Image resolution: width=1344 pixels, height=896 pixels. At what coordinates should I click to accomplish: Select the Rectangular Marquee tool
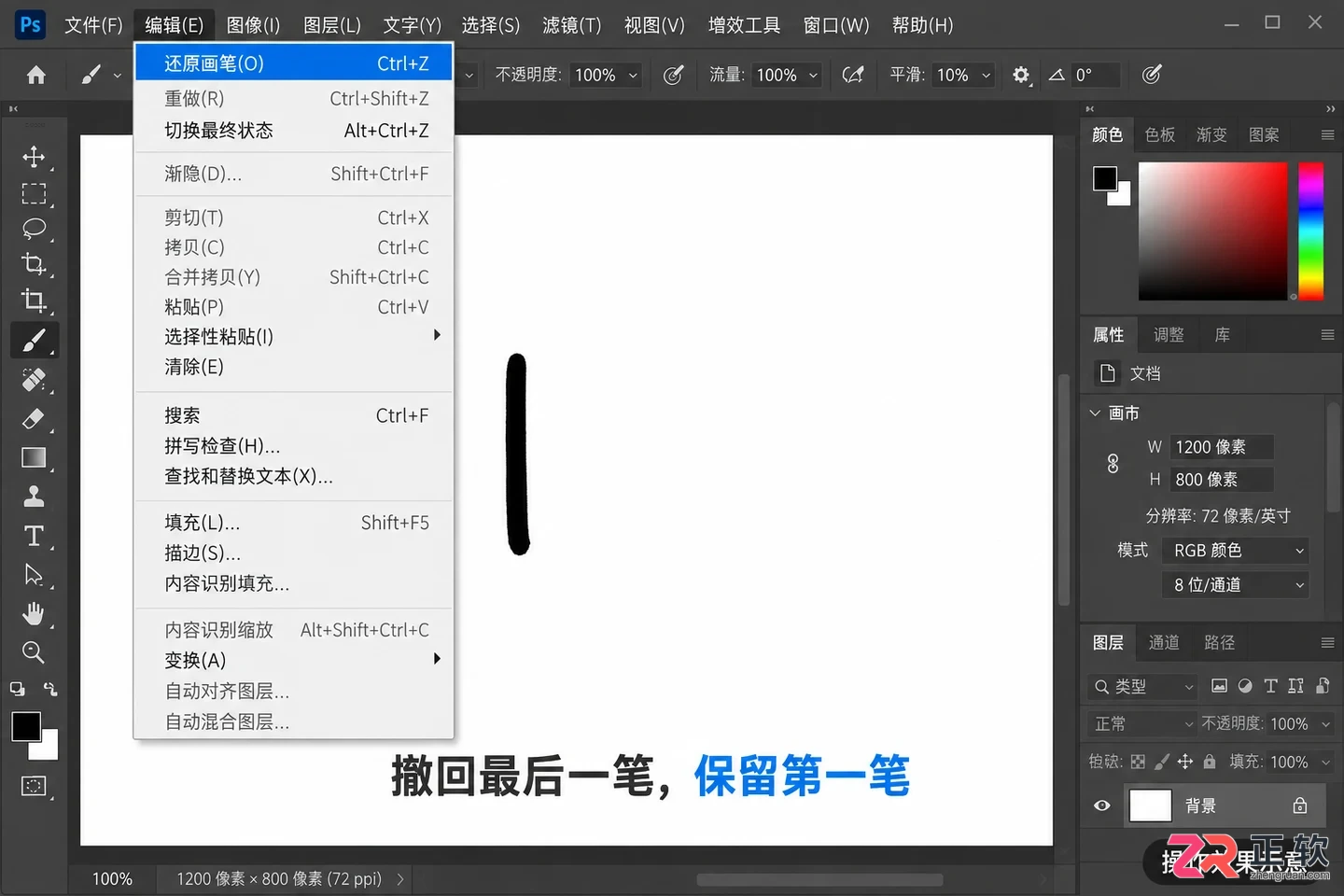pos(34,193)
